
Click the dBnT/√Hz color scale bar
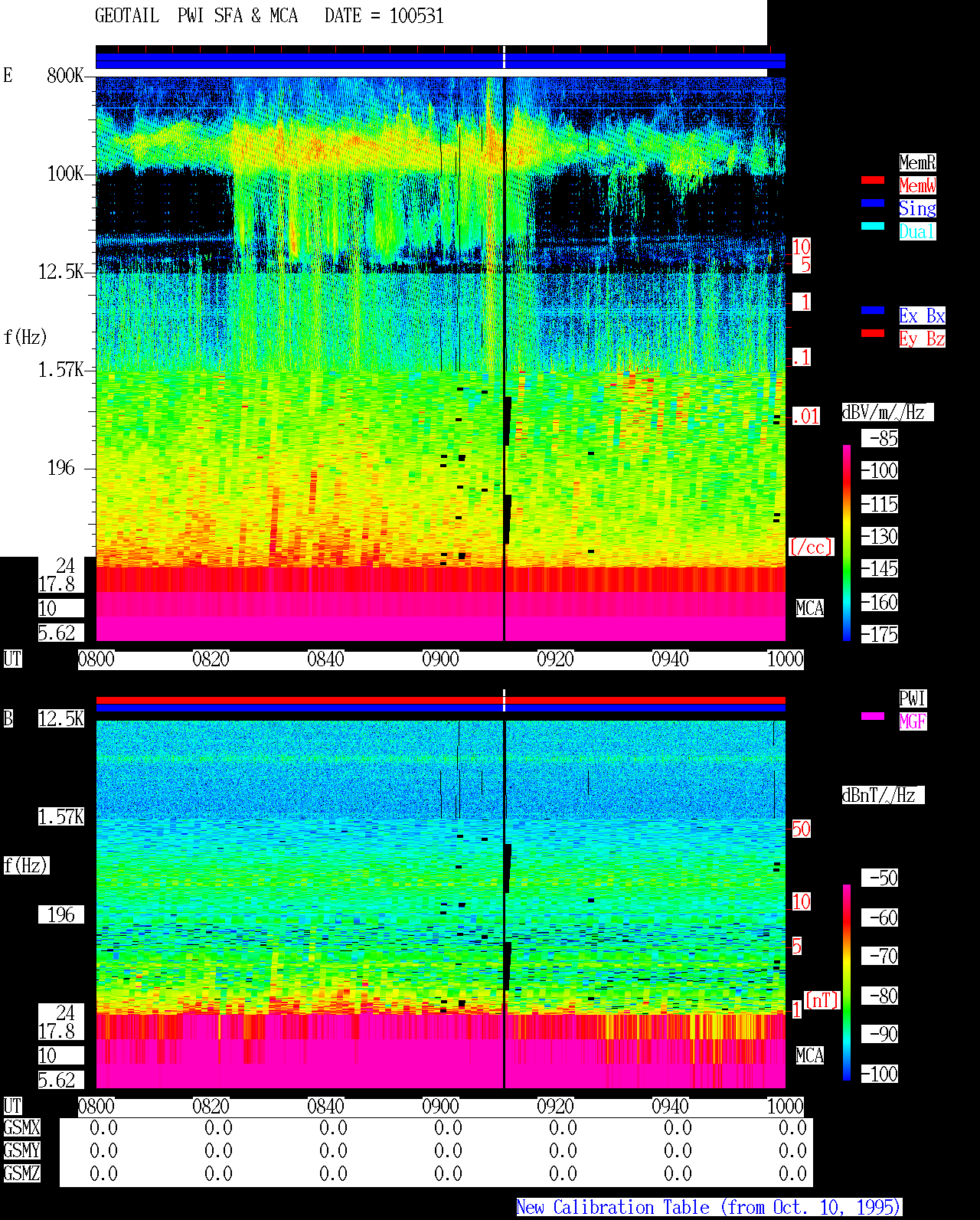tap(847, 983)
